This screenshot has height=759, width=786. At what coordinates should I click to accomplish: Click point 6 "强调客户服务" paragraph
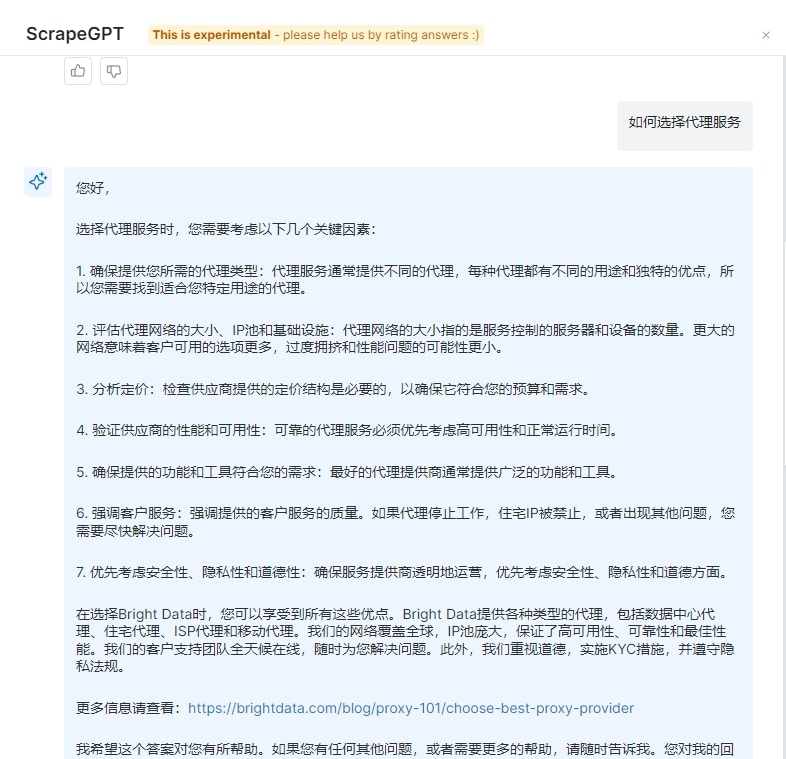pos(405,522)
